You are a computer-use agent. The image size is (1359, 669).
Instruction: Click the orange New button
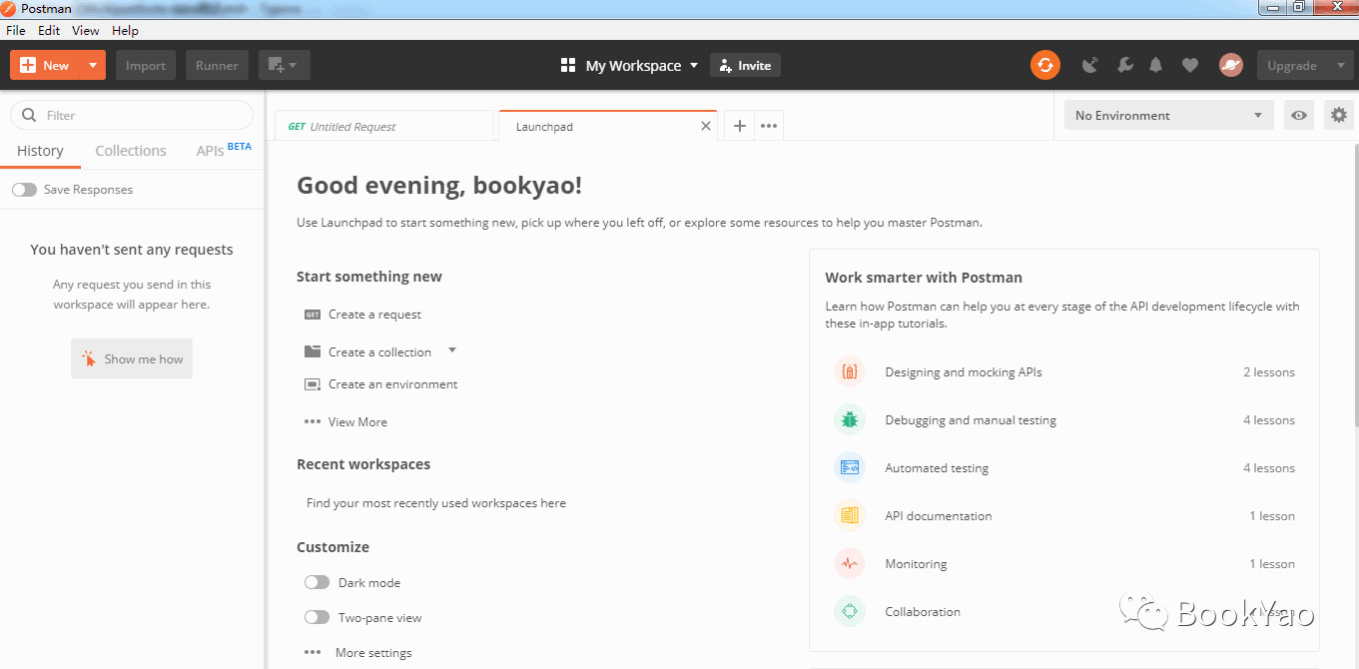click(45, 65)
